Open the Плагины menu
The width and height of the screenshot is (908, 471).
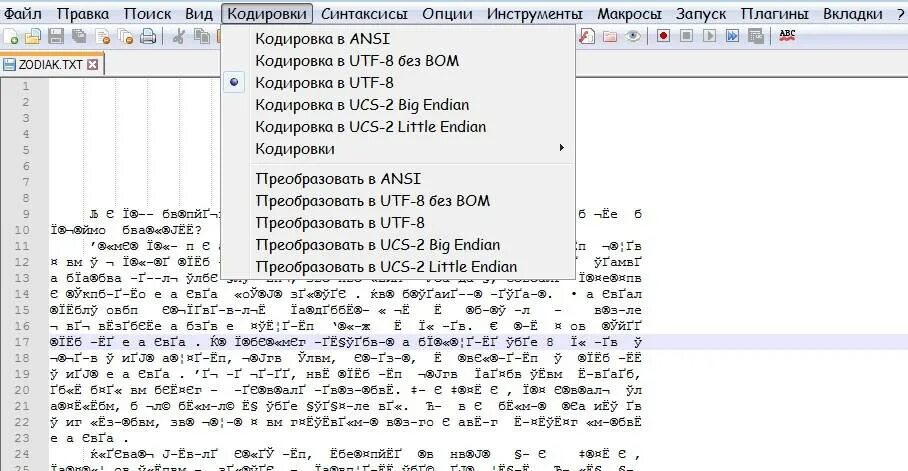pos(774,13)
